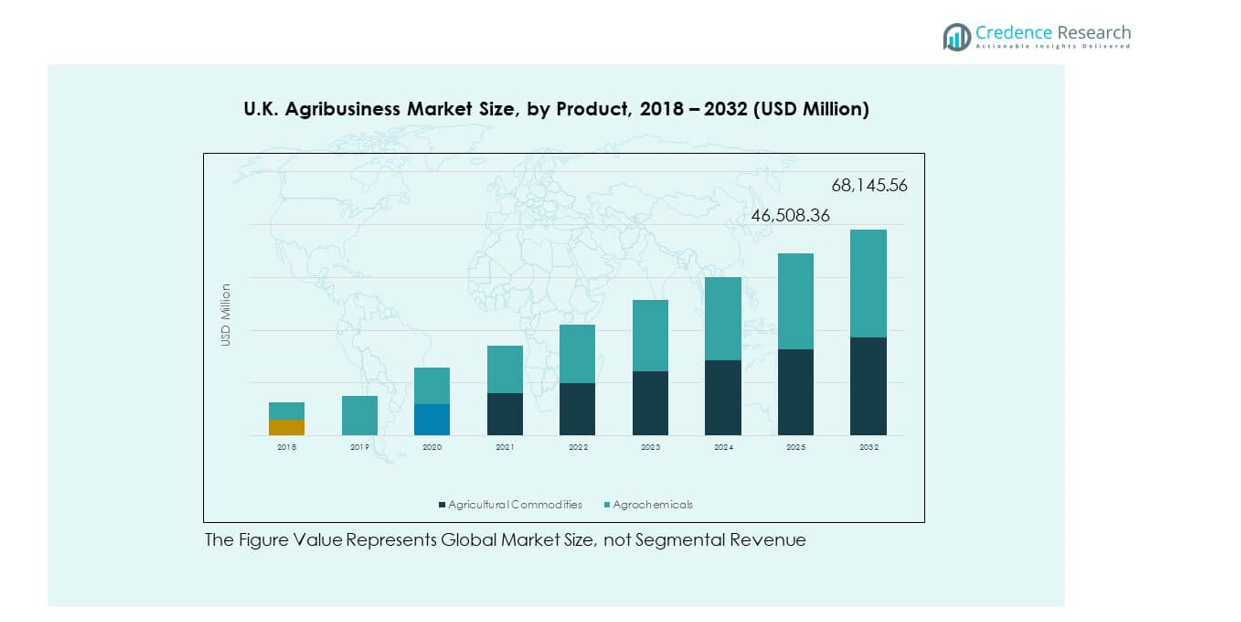Click the Global Market Size footnote text
Viewport: 1241px width, 622px height.
pos(505,540)
